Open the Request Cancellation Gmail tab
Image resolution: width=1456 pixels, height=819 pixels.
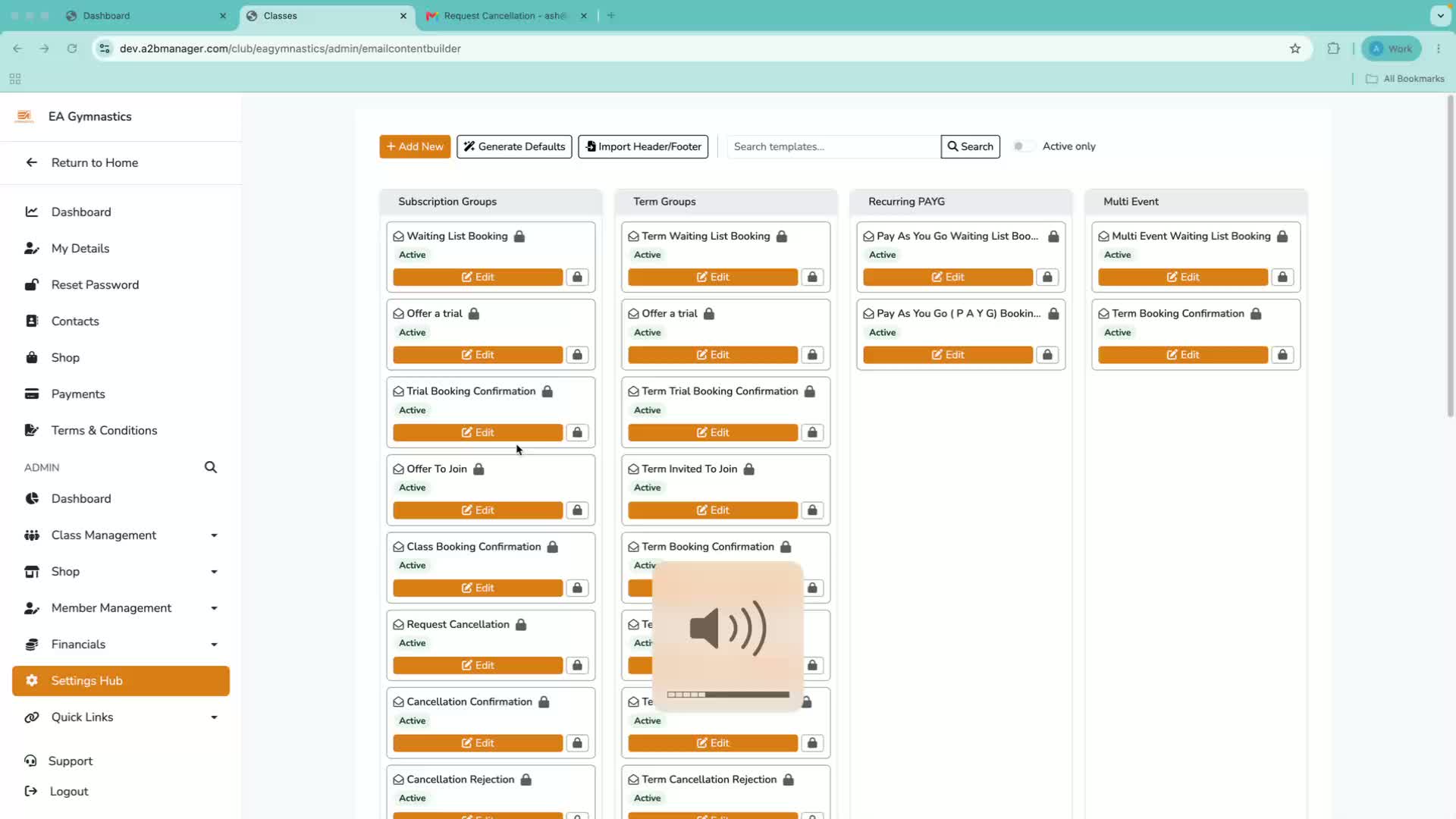(506, 16)
